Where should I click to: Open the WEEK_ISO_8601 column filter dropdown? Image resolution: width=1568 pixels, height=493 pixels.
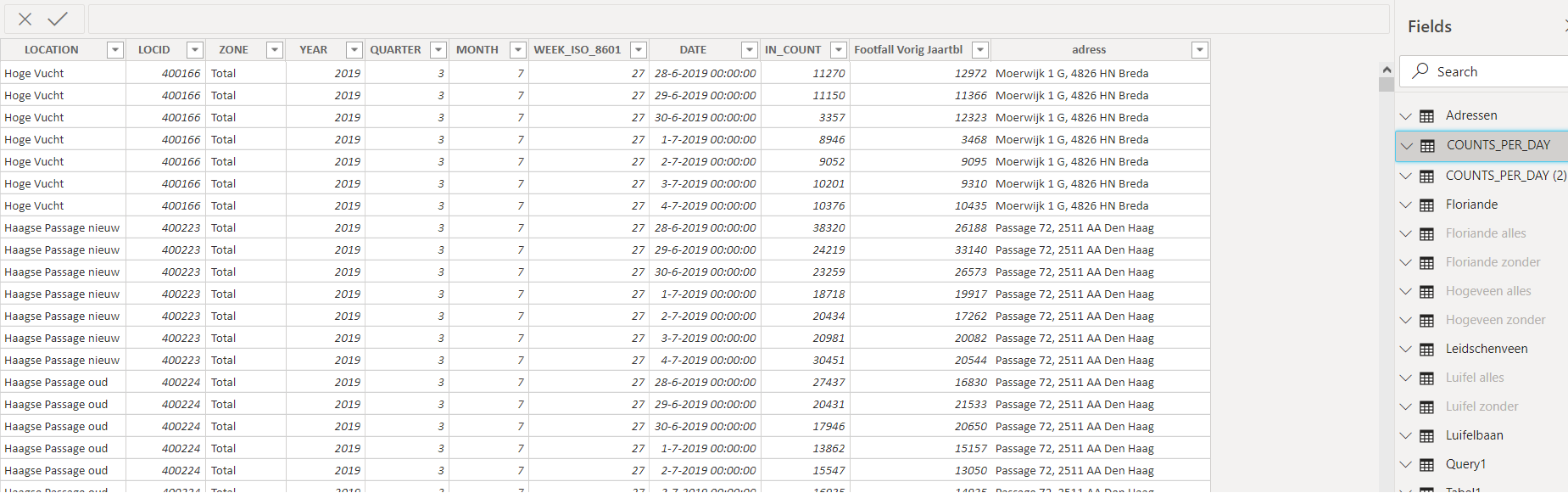click(639, 50)
